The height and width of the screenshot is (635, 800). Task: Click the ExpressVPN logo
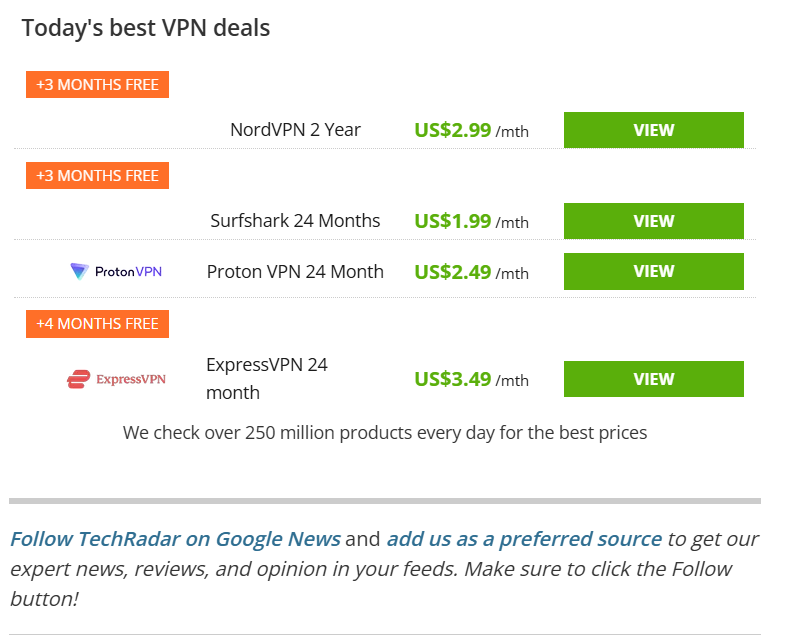pos(116,379)
